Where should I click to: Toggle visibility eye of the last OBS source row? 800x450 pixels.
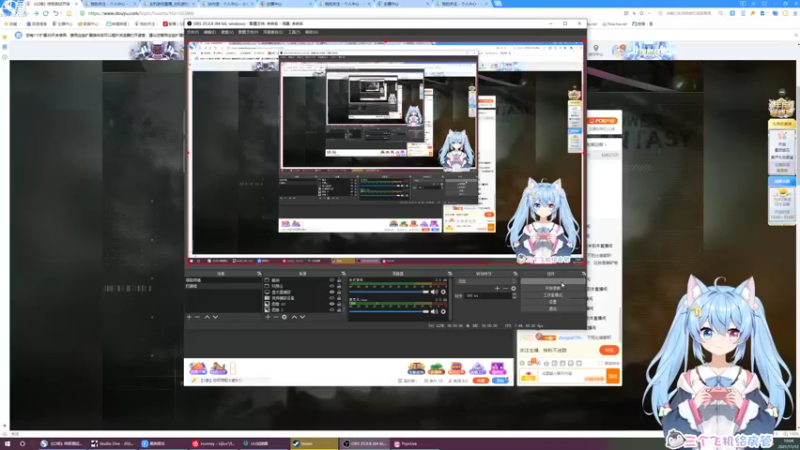coord(332,310)
